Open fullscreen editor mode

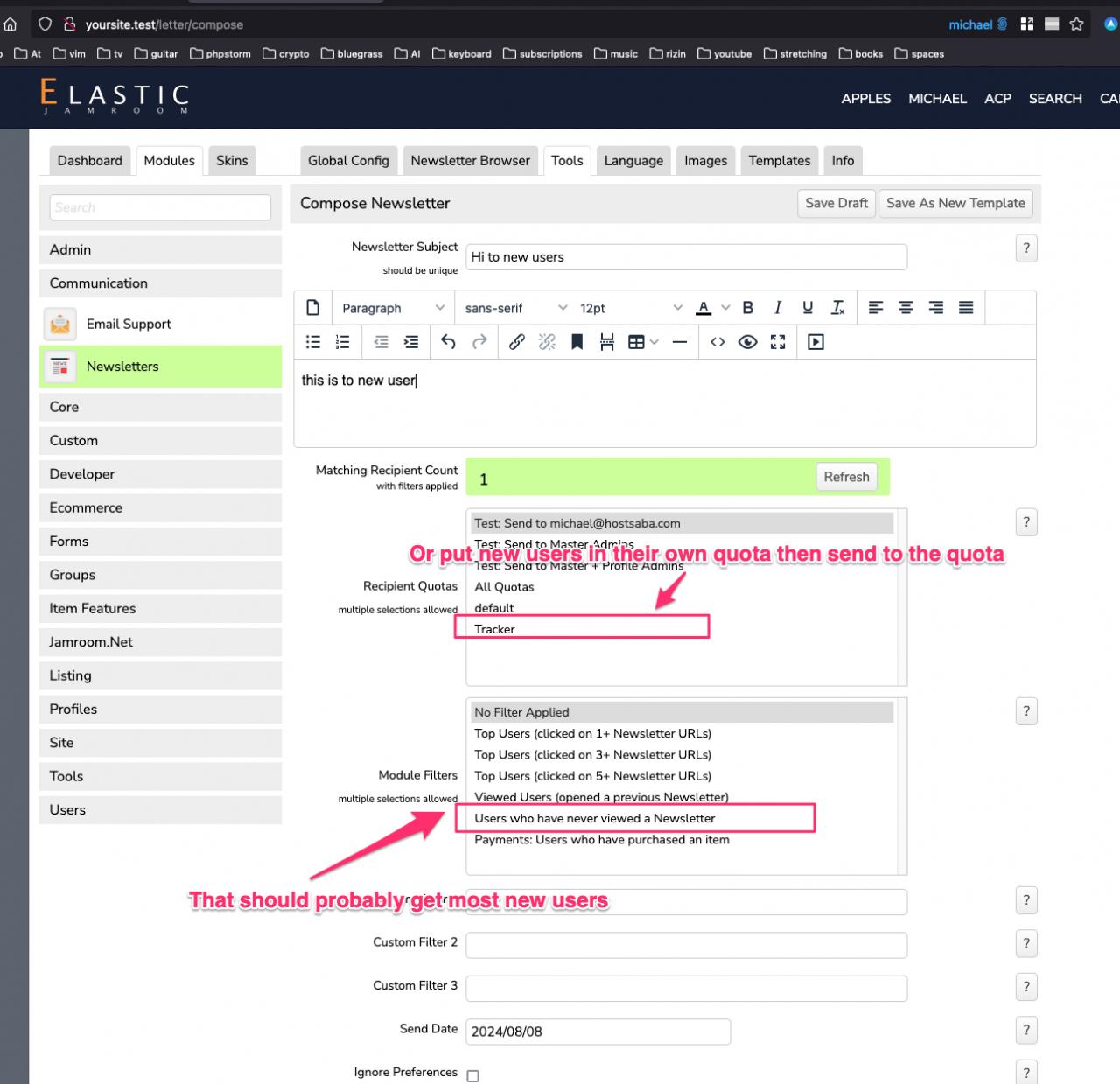coord(778,342)
